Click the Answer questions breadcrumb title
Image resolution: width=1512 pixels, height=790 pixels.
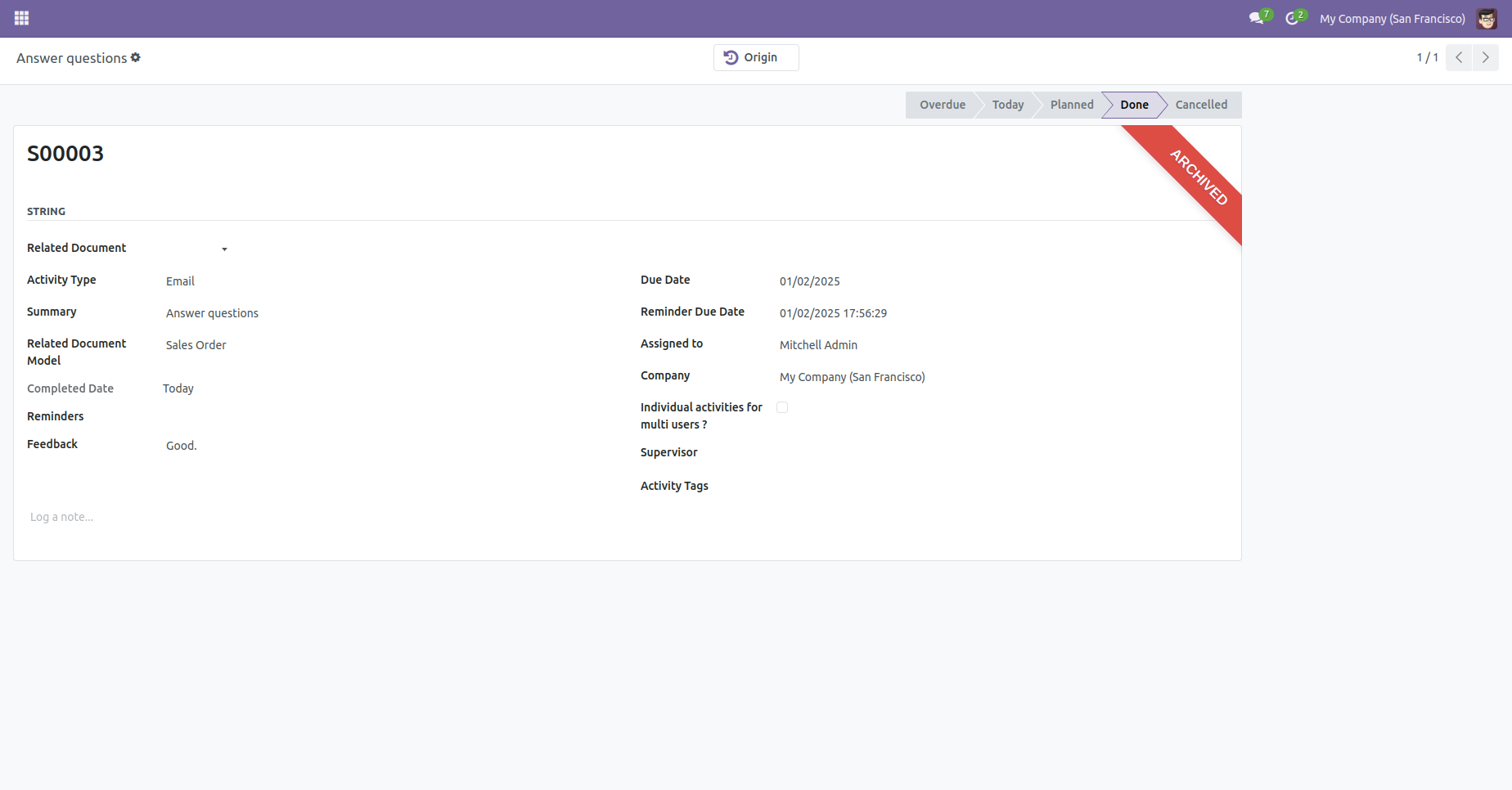72,58
